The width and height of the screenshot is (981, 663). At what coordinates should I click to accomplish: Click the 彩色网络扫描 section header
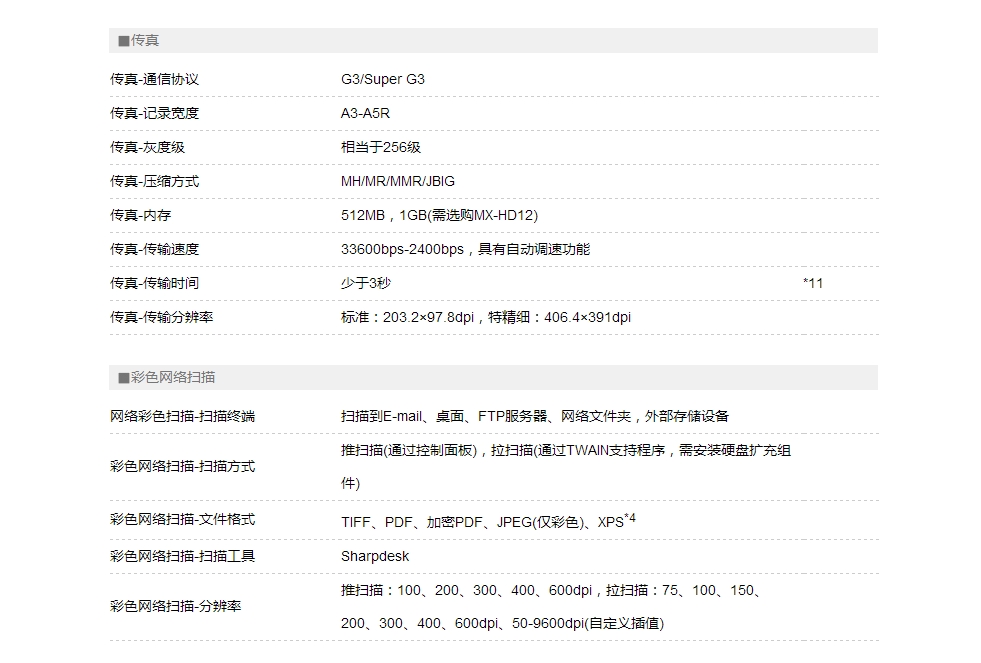point(167,378)
